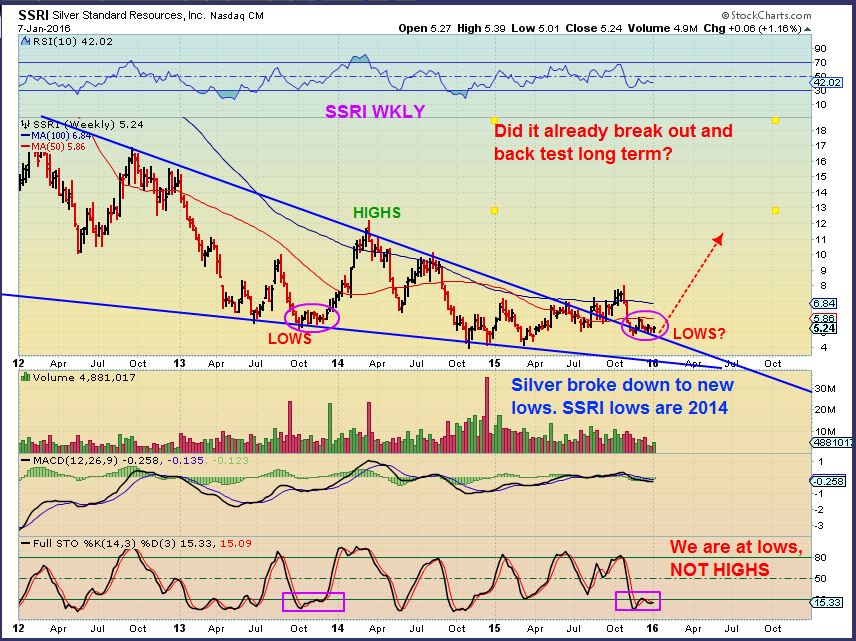Click the MA(100) 6.84 legend text
The width and height of the screenshot is (856, 641).
tap(61, 136)
